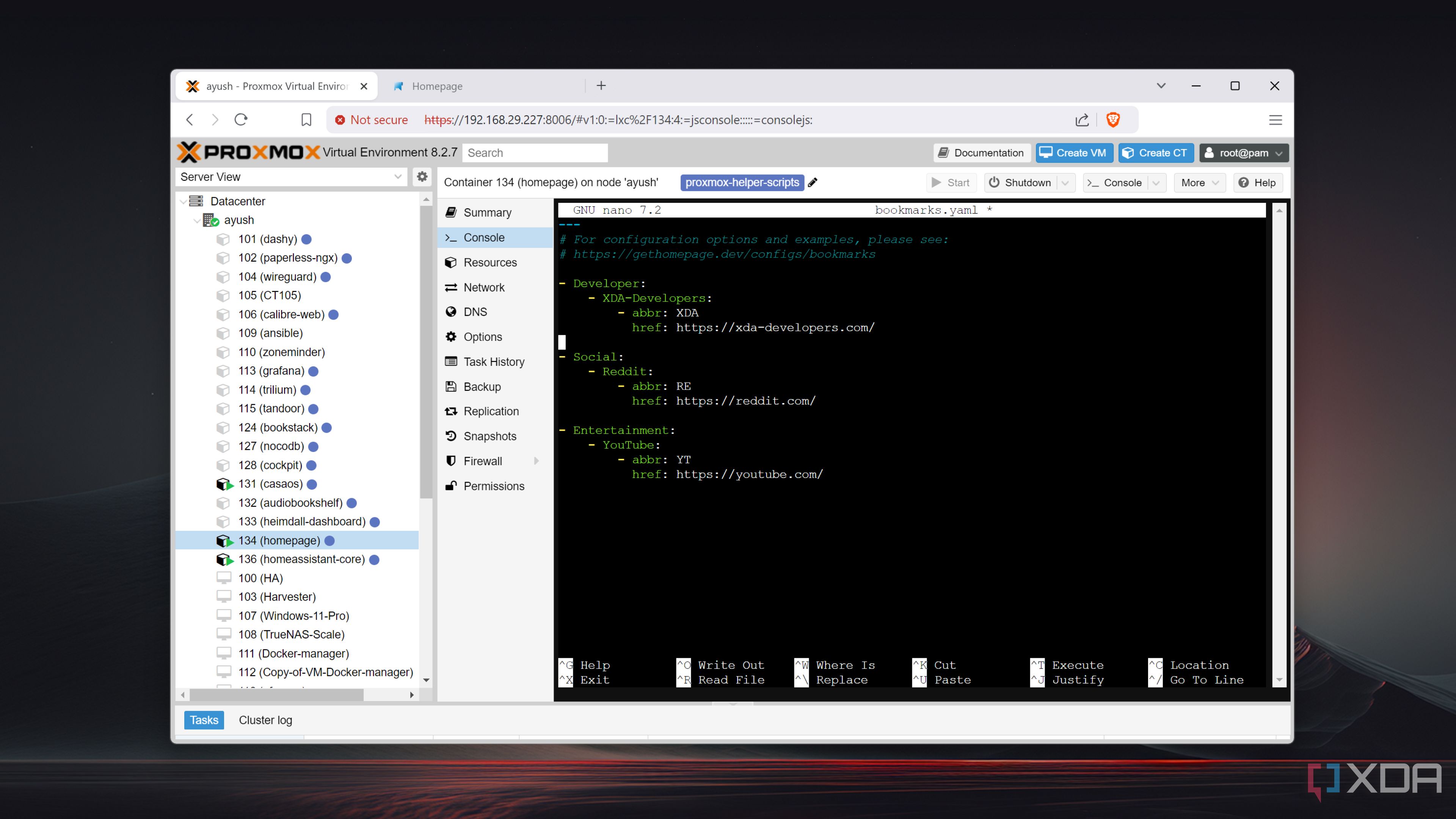View Task History for the container
This screenshot has height=819, width=1456.
pos(493,361)
